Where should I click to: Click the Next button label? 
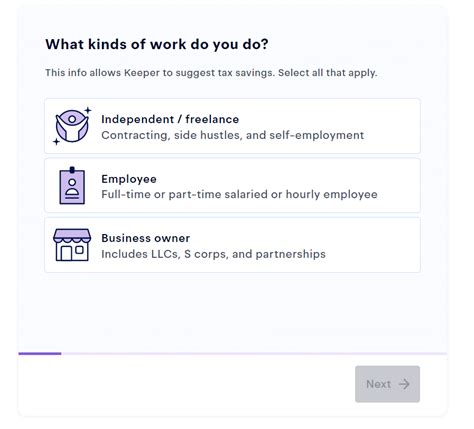[378, 384]
